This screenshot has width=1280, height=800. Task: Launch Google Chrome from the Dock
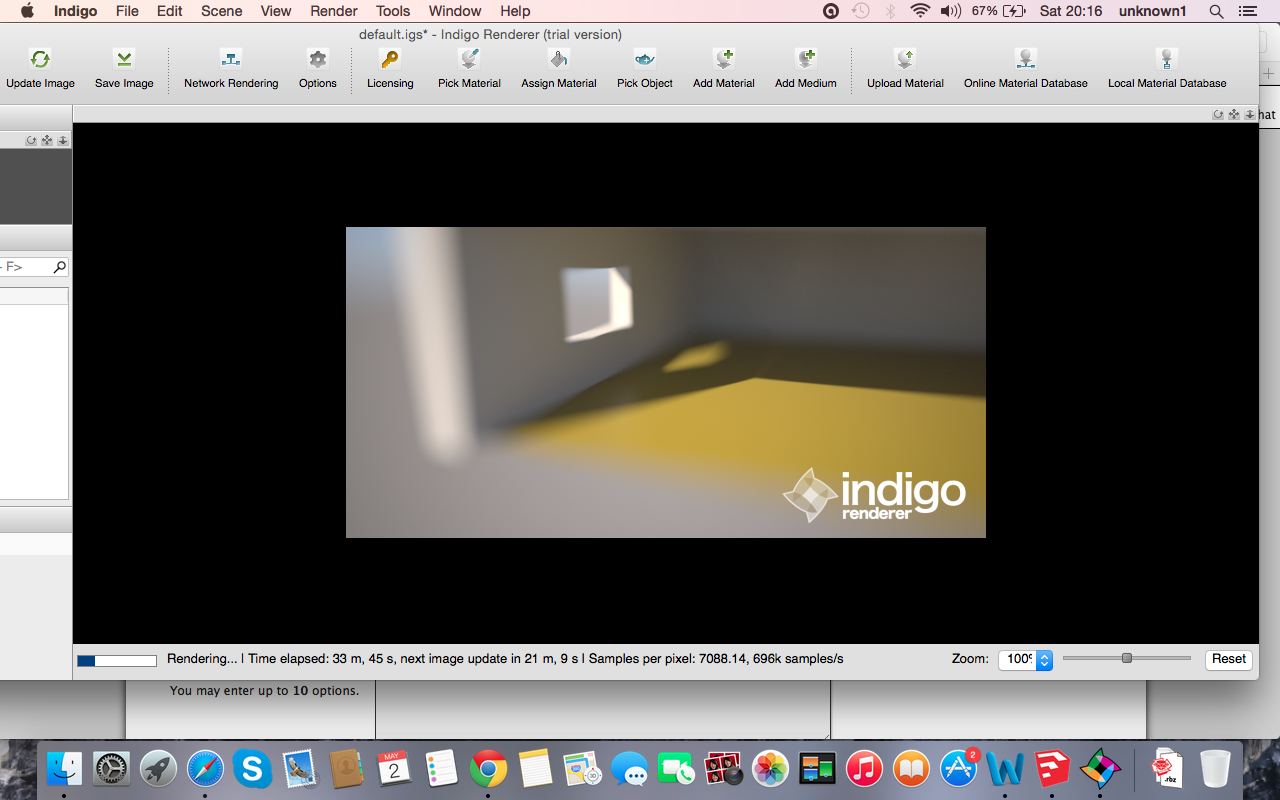coord(488,769)
